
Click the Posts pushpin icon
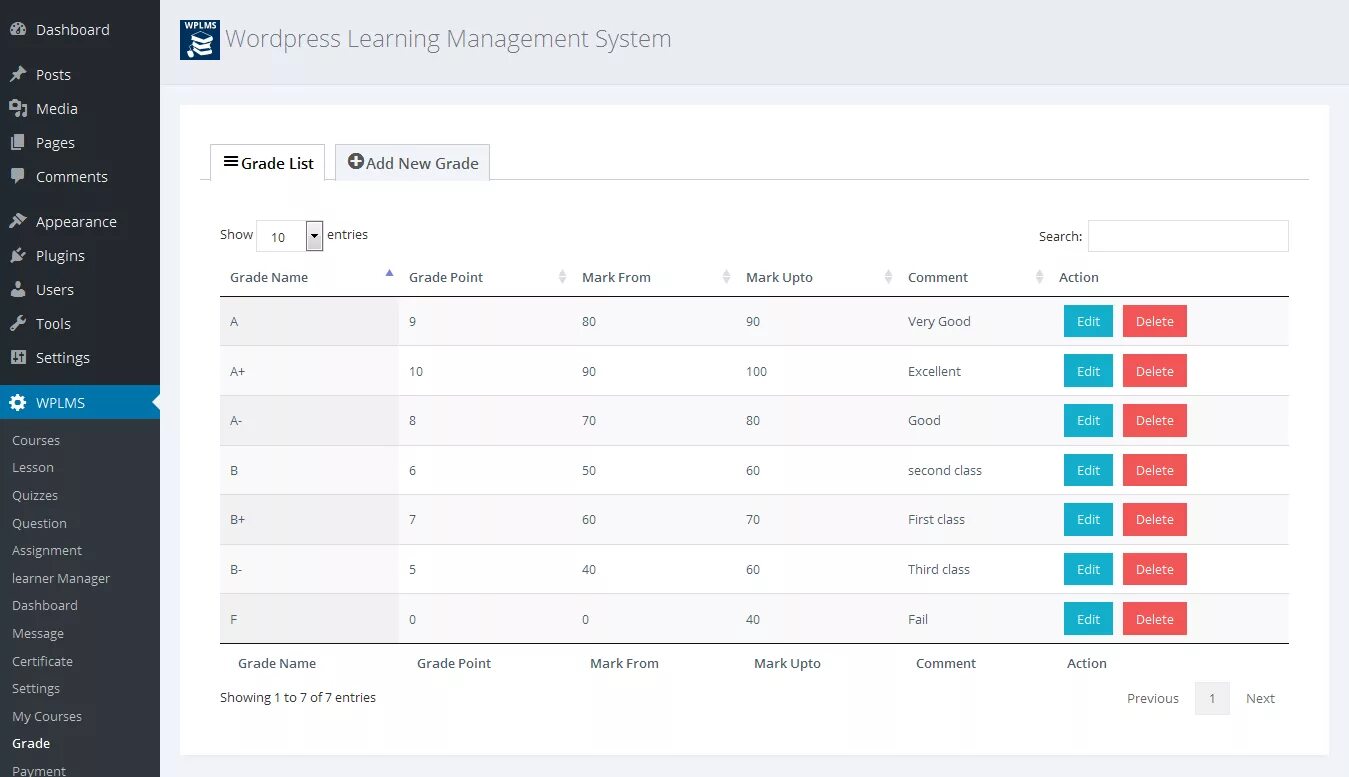[x=18, y=74]
